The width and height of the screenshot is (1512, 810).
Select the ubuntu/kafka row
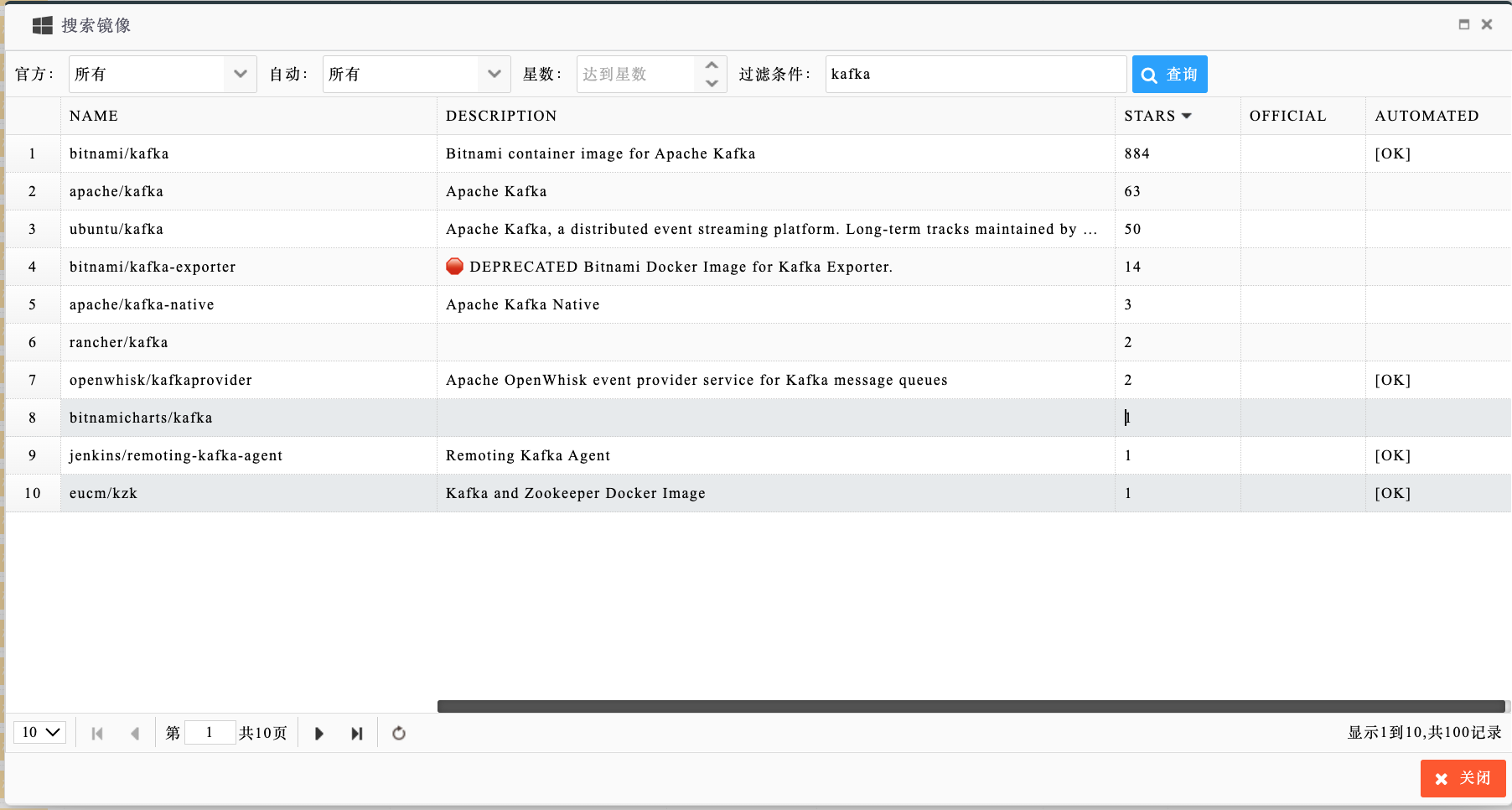pos(758,229)
